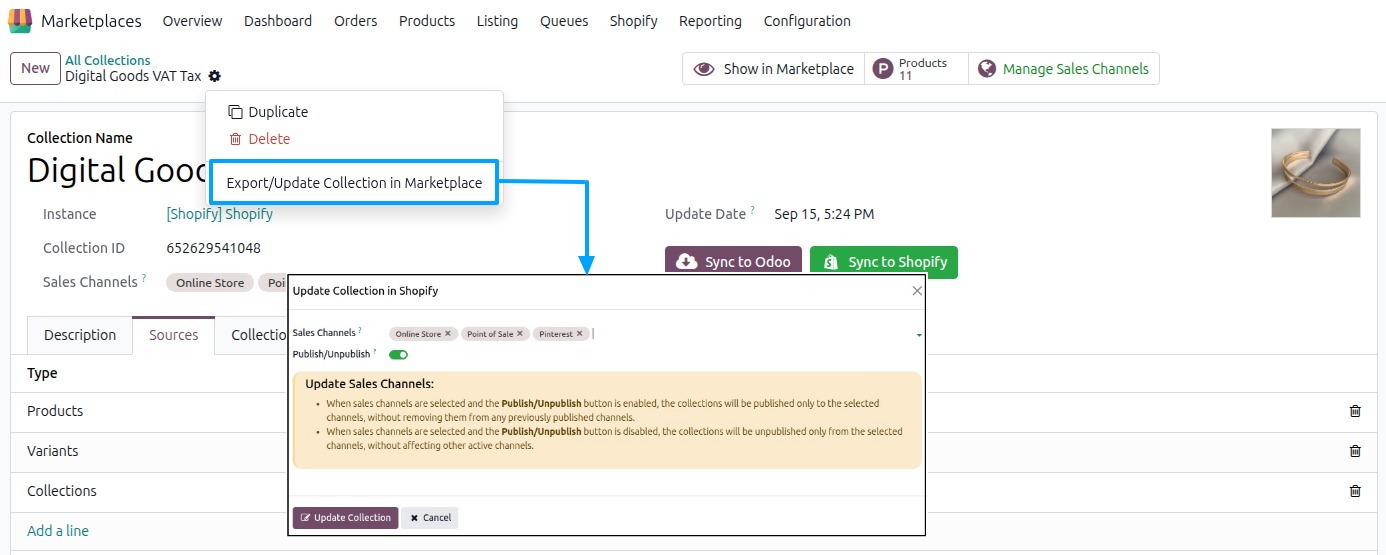The width and height of the screenshot is (1386, 555).
Task: Click the Update Date help question mark
Action: pos(752,211)
